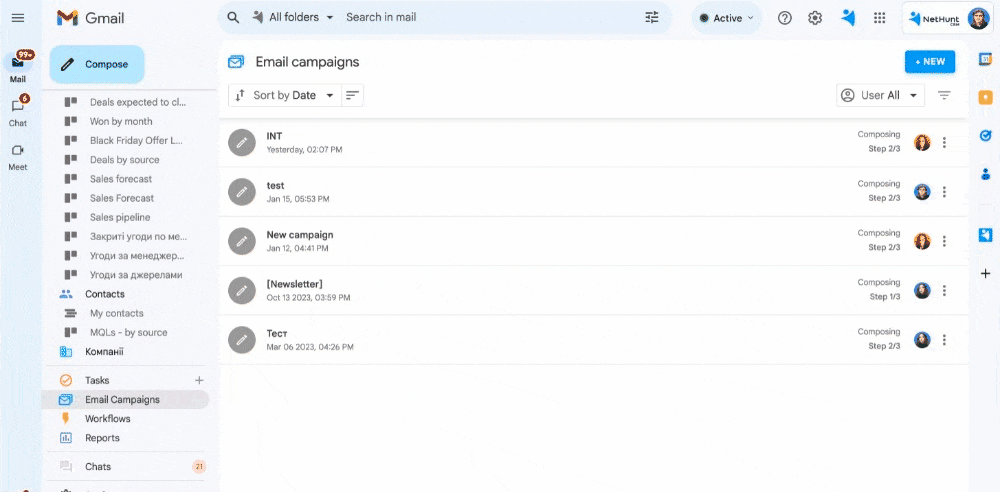1000x492 pixels.
Task: Open Chats in the sidebar
Action: click(98, 466)
